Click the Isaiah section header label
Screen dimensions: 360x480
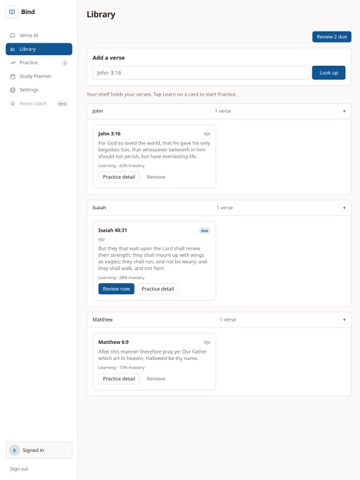click(99, 208)
